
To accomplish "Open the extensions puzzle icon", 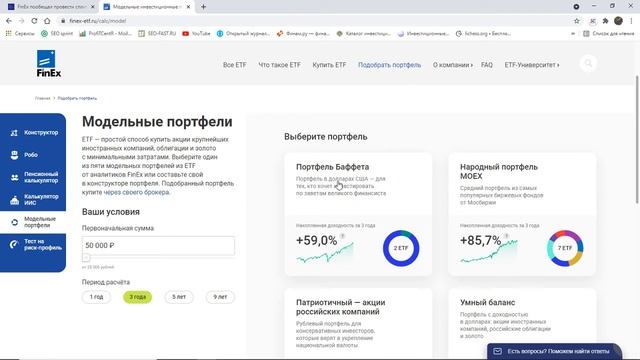I will pyautogui.click(x=605, y=21).
